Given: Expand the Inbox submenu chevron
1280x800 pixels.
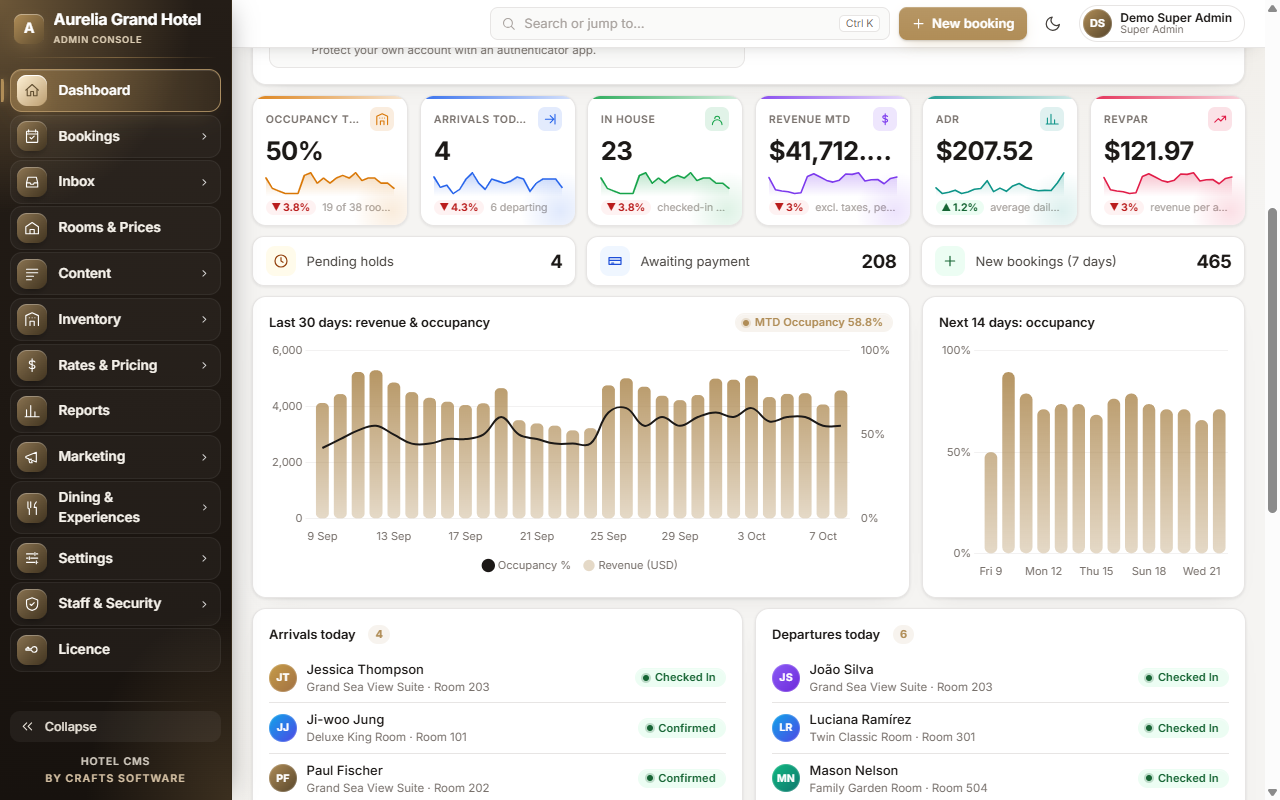Looking at the screenshot, I should click(204, 182).
